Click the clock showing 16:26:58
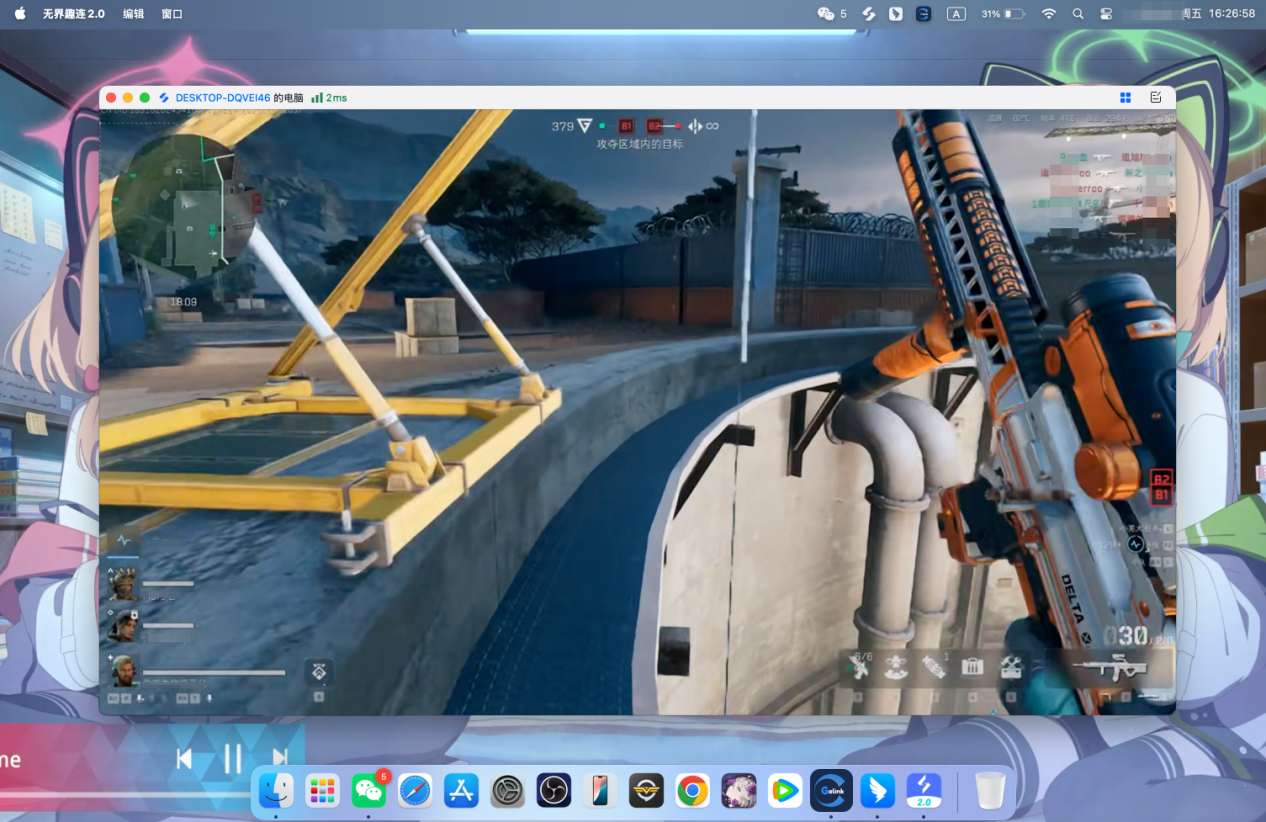This screenshot has width=1266, height=822. pyautogui.click(x=1231, y=14)
